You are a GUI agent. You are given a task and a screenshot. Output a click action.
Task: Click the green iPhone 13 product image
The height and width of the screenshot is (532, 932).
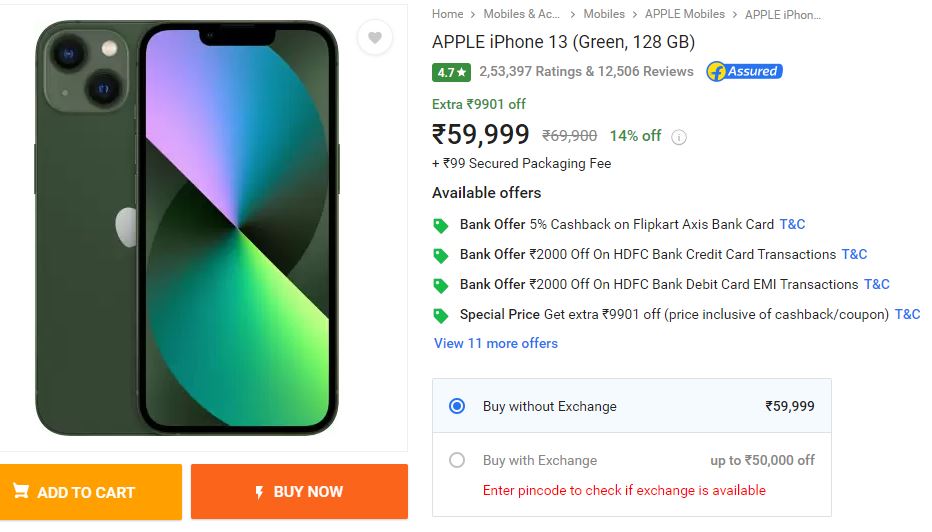point(186,228)
